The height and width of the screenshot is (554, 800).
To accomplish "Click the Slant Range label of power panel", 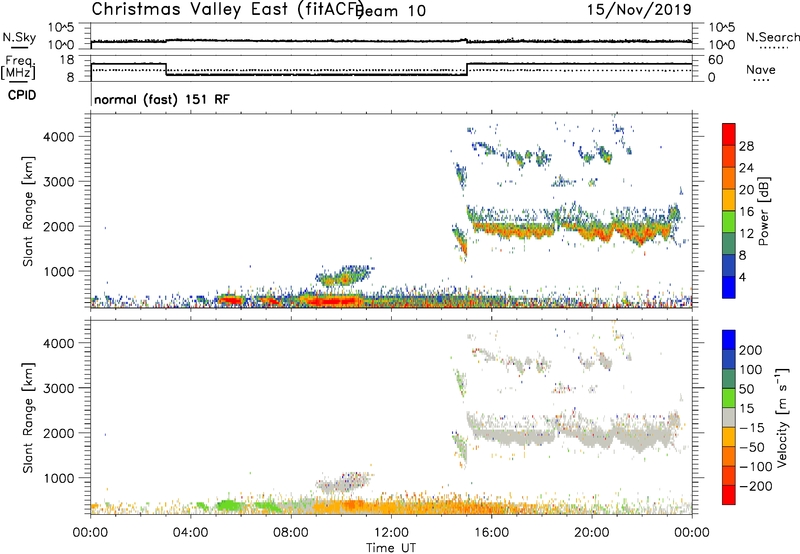I will coord(28,211).
